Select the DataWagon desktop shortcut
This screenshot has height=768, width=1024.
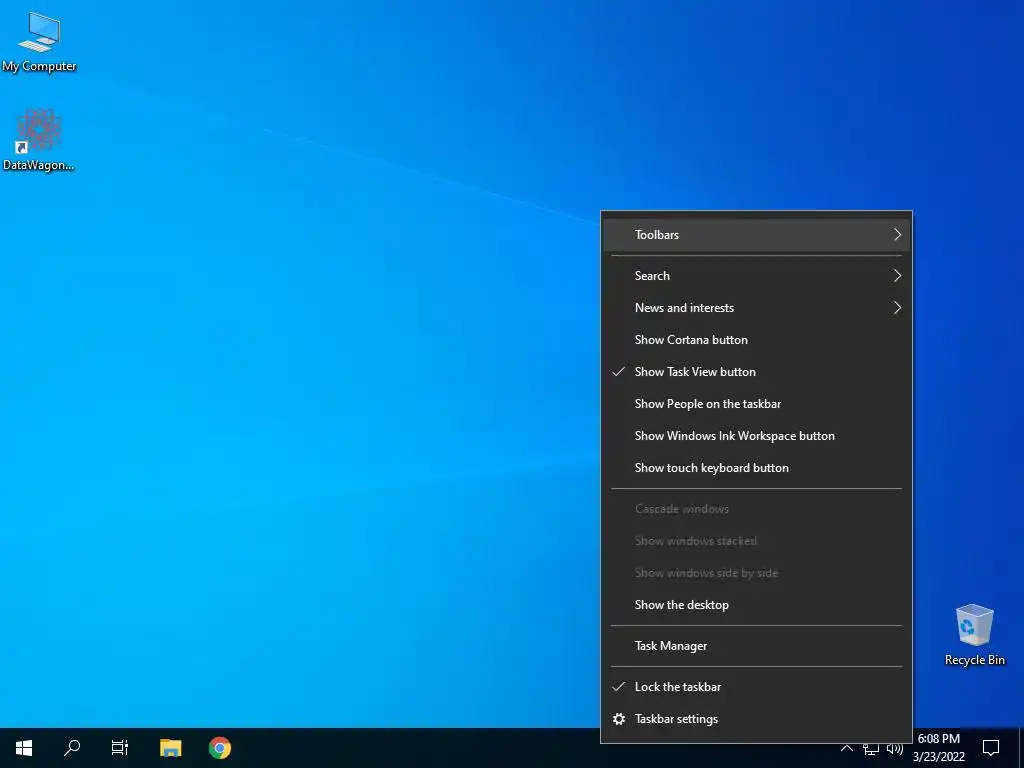(x=39, y=140)
